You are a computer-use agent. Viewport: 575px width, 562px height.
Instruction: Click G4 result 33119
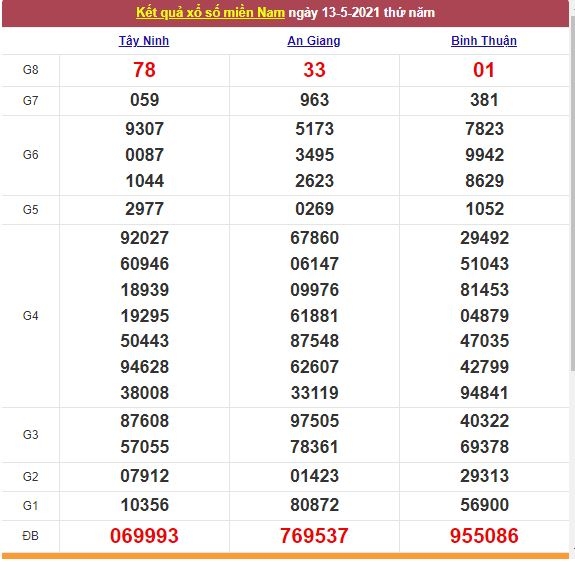coord(314,393)
